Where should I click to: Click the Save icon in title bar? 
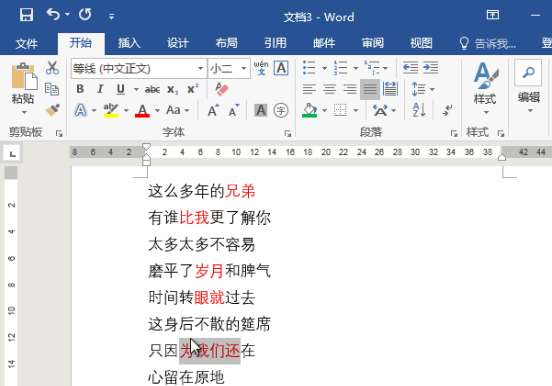pos(26,15)
